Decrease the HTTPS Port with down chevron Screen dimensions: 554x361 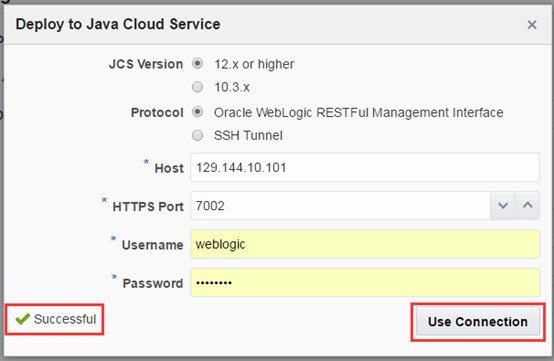point(503,206)
